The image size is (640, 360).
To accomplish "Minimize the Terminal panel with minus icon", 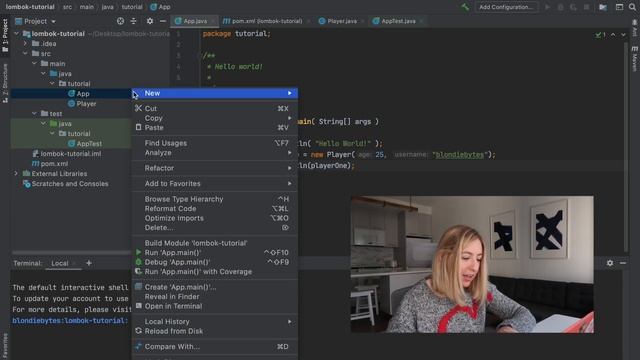I will click(x=623, y=263).
